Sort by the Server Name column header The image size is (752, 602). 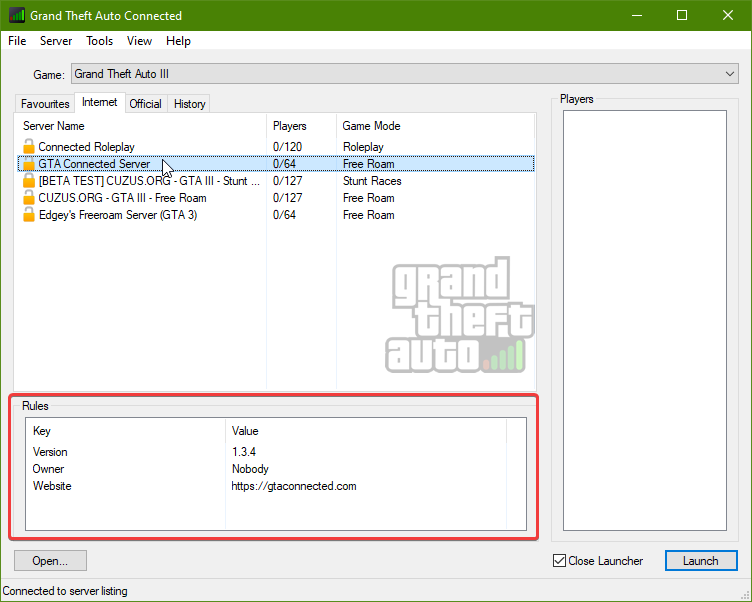coord(141,126)
